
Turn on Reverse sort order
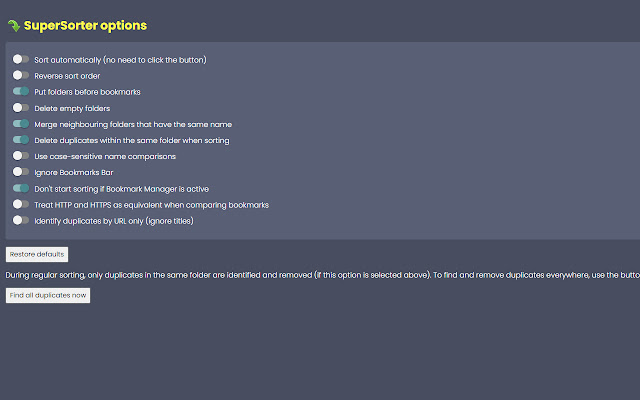click(21, 76)
